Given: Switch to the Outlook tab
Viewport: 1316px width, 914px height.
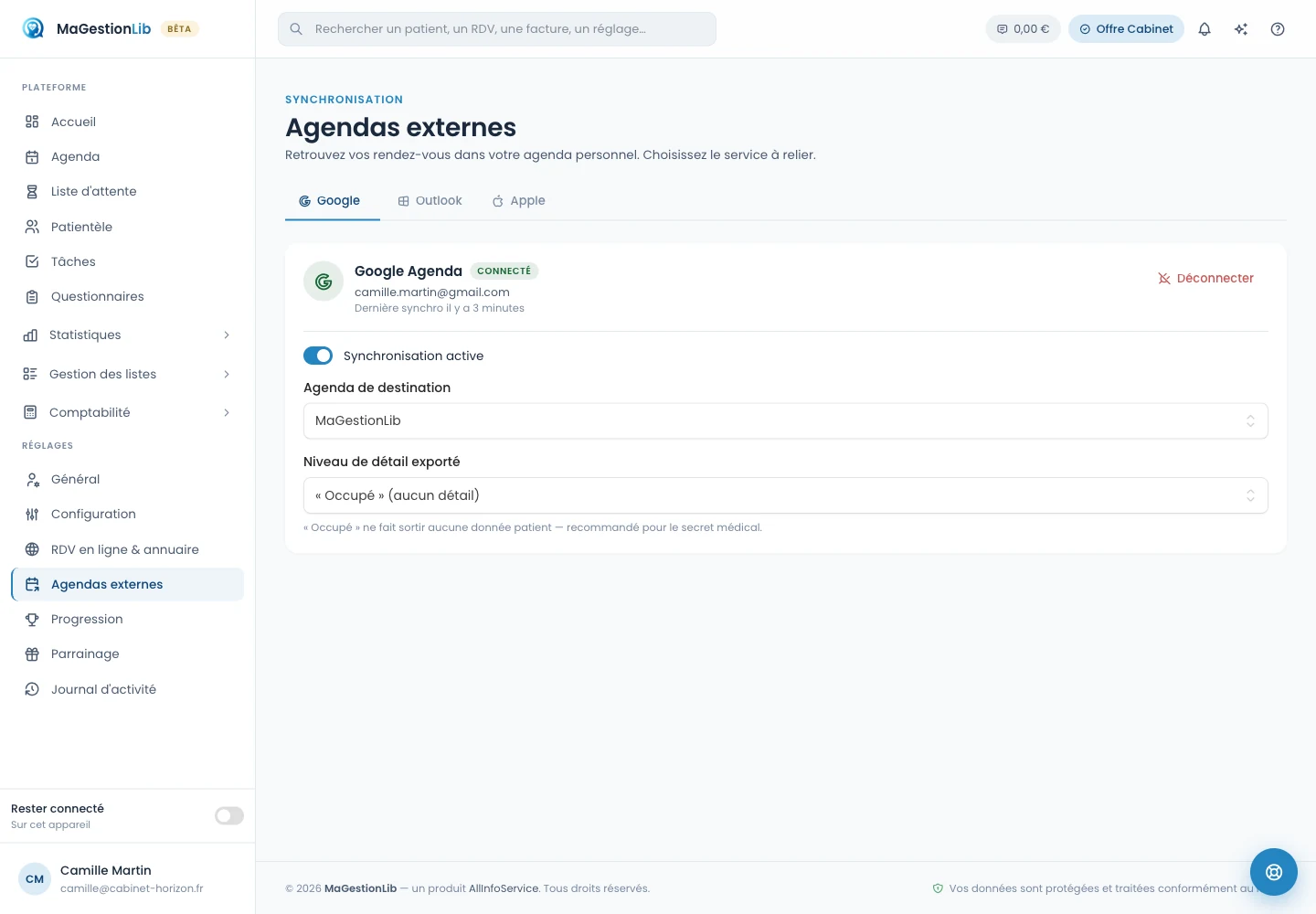Looking at the screenshot, I should pyautogui.click(x=430, y=201).
